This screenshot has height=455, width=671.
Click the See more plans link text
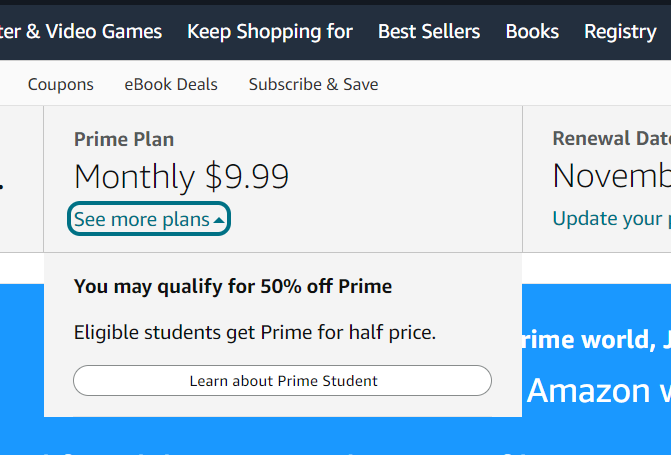point(141,219)
